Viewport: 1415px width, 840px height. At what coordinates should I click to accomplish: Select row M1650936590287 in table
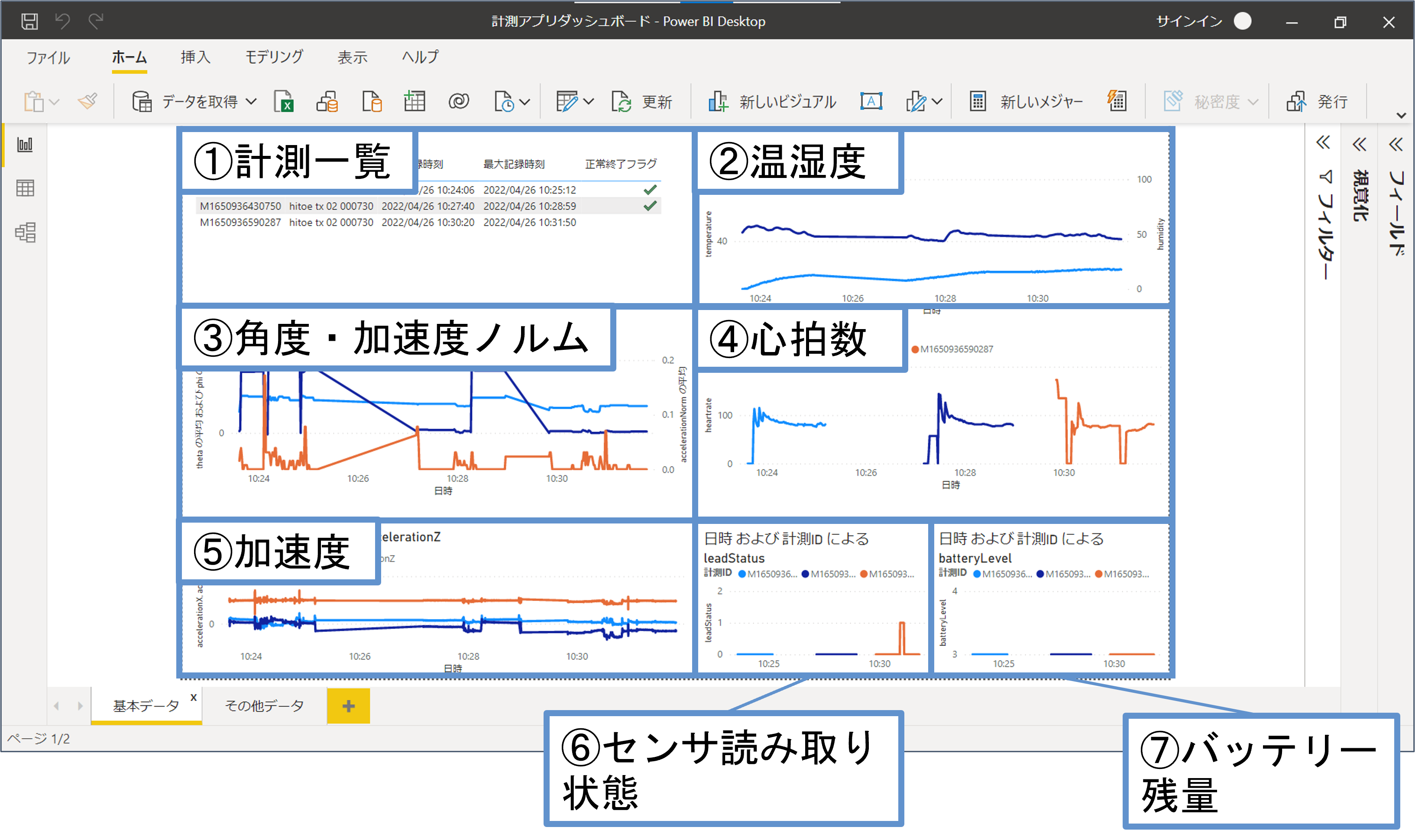coord(429,223)
